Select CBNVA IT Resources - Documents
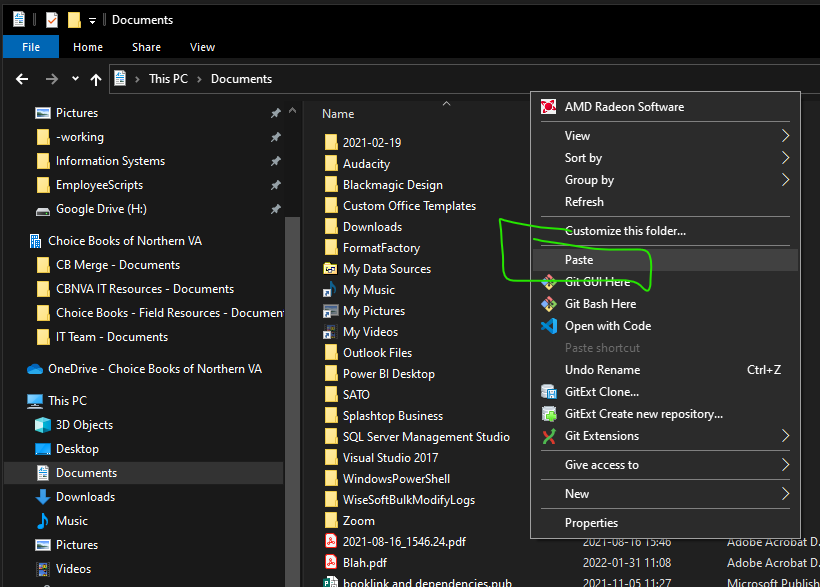The image size is (820, 587). coord(144,289)
